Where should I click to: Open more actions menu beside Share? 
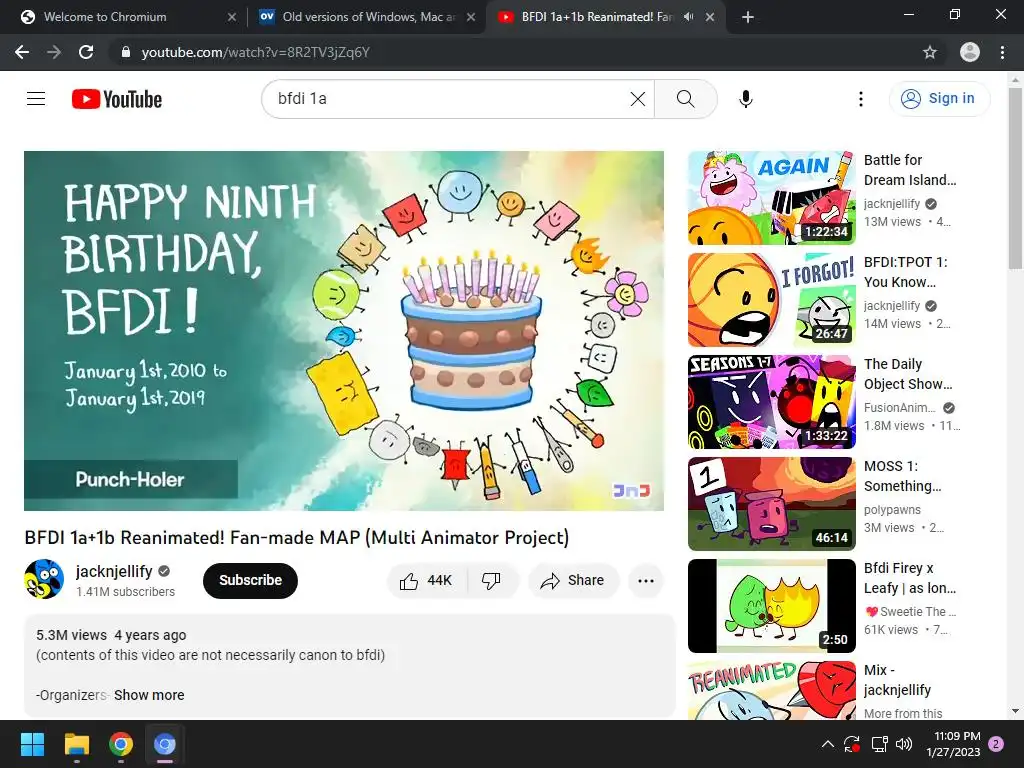646,581
